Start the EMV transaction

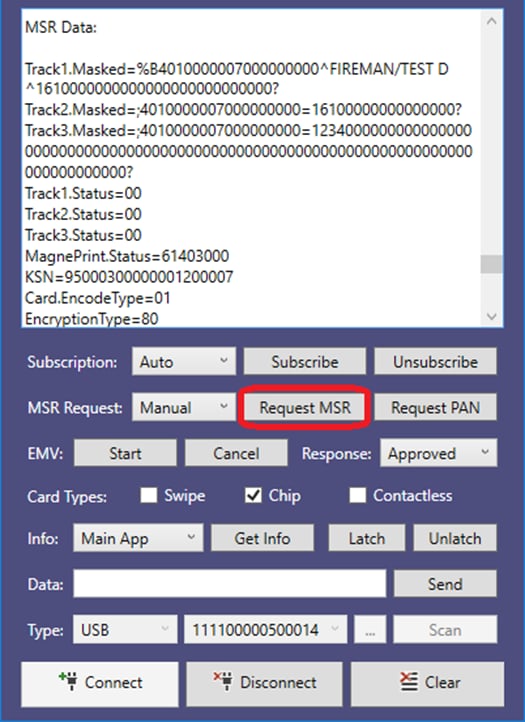[125, 453]
